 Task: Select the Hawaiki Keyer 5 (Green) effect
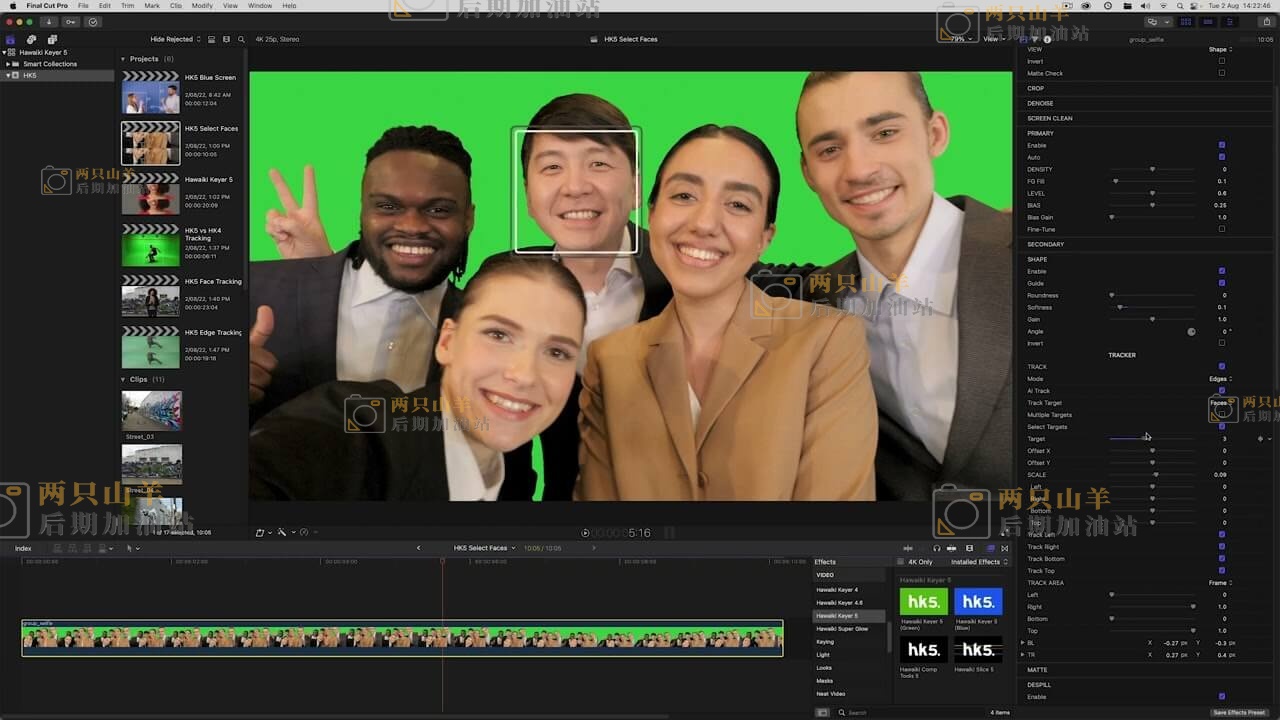click(923, 601)
